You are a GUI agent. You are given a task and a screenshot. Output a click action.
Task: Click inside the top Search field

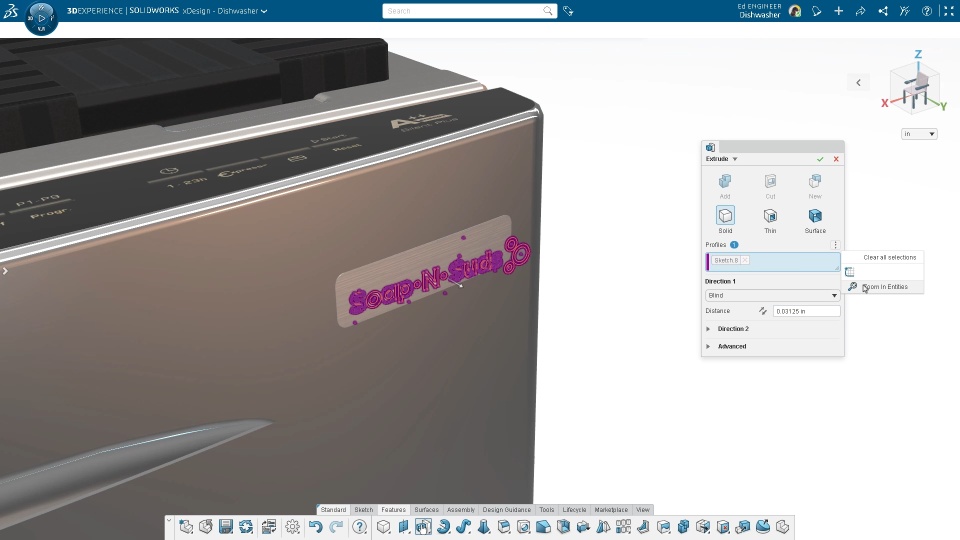pos(462,11)
